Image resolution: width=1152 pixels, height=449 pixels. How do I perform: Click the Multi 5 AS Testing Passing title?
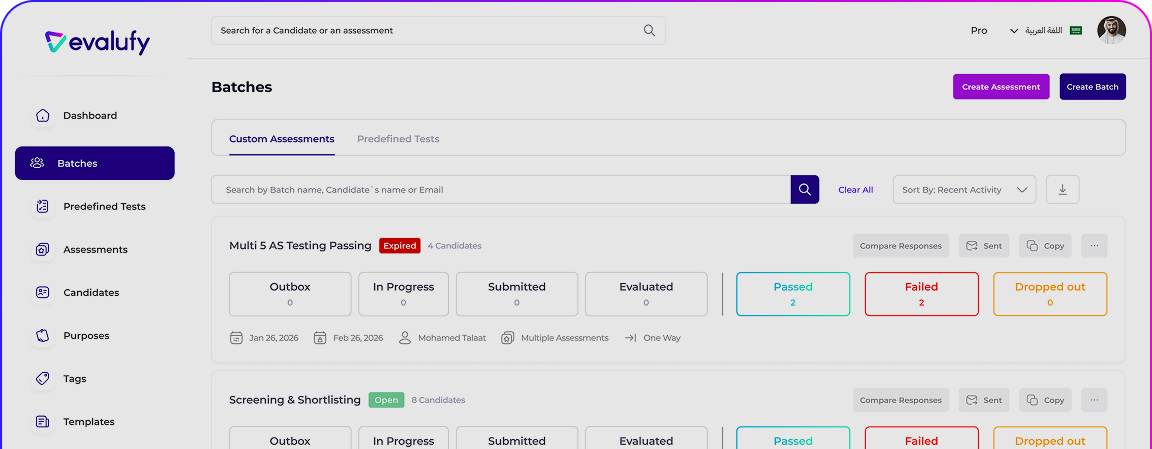300,245
